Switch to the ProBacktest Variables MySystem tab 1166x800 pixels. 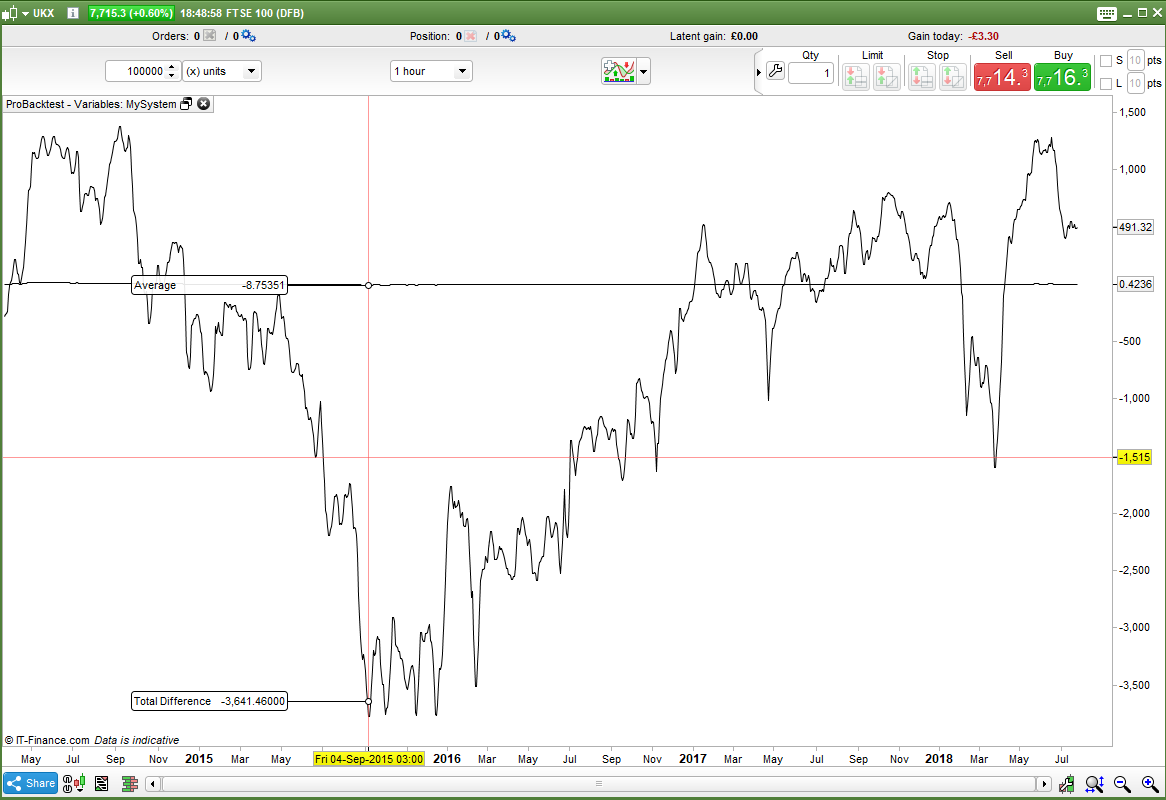(90, 104)
